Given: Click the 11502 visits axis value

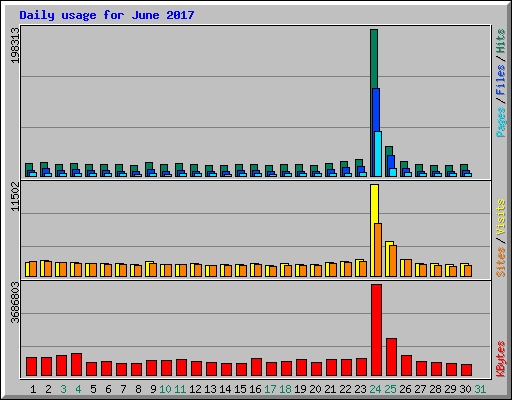Looking at the screenshot, I should pos(15,197).
